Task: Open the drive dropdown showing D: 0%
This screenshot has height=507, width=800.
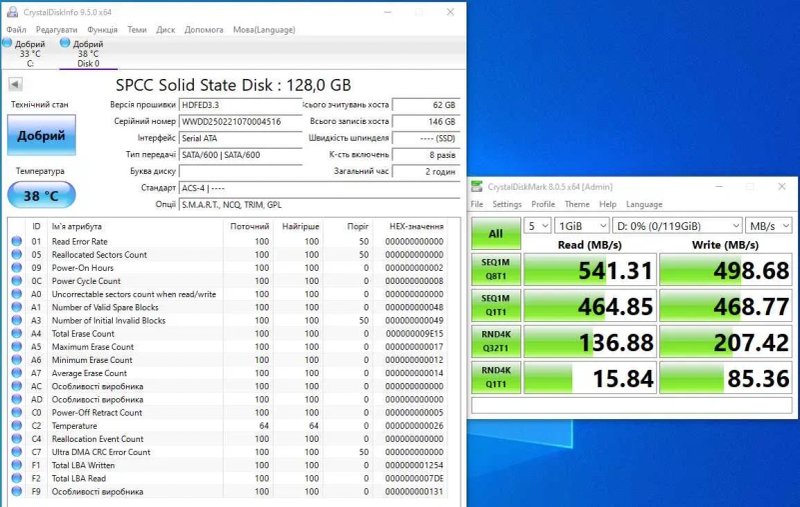Action: coord(677,226)
